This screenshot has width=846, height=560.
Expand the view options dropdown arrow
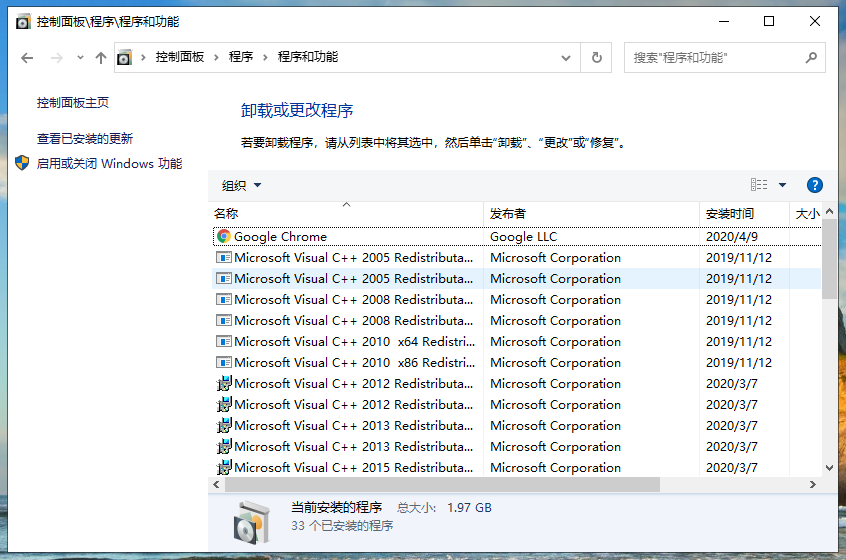[782, 185]
